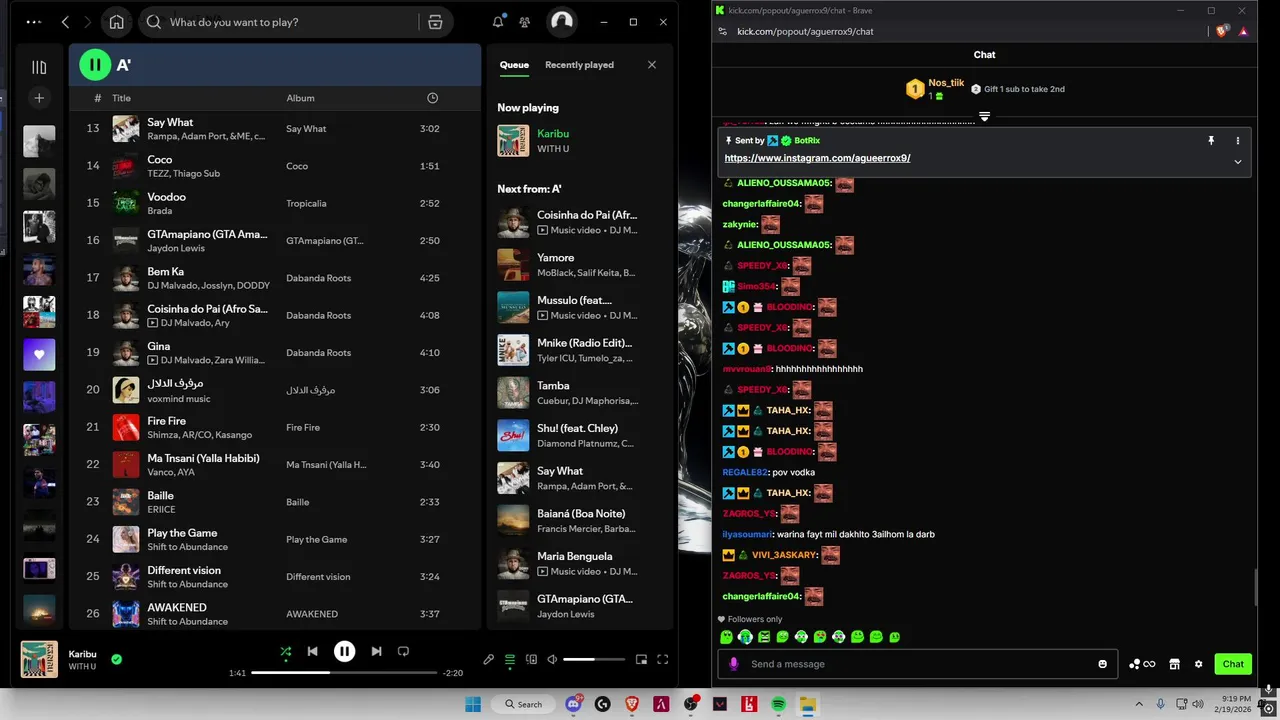Click the channel points icon in chat
The image size is (1280, 720).
tap(1141, 664)
